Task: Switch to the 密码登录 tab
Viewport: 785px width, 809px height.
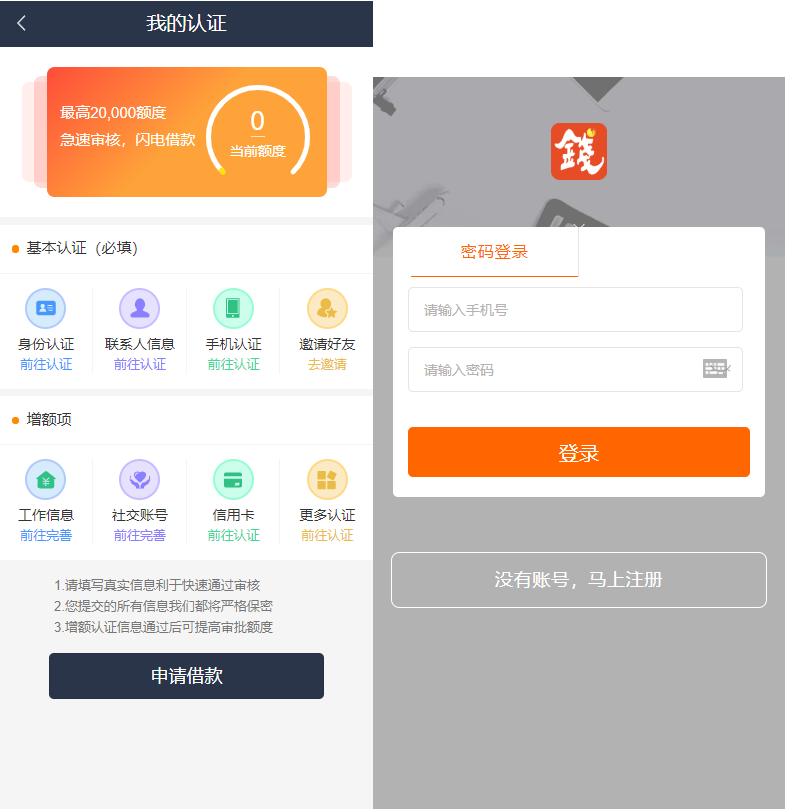Action: click(x=494, y=252)
